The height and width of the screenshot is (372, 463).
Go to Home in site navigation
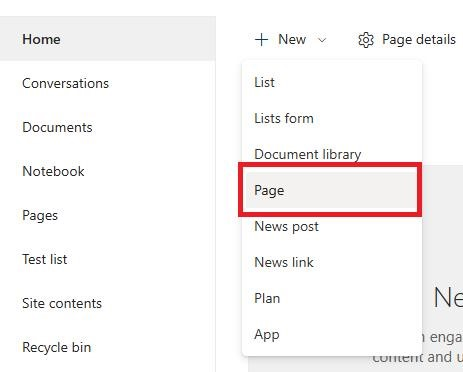[x=108, y=39]
